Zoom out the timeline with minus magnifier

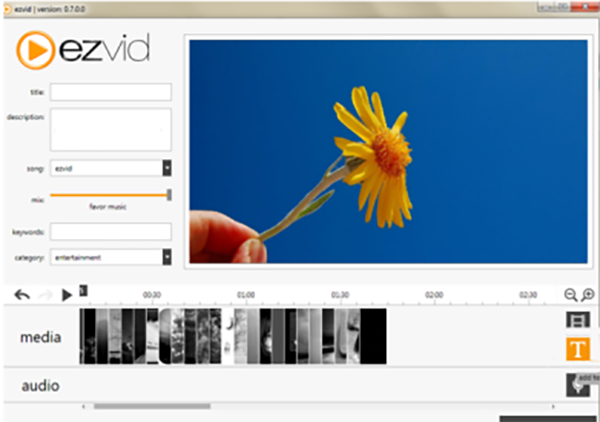571,295
